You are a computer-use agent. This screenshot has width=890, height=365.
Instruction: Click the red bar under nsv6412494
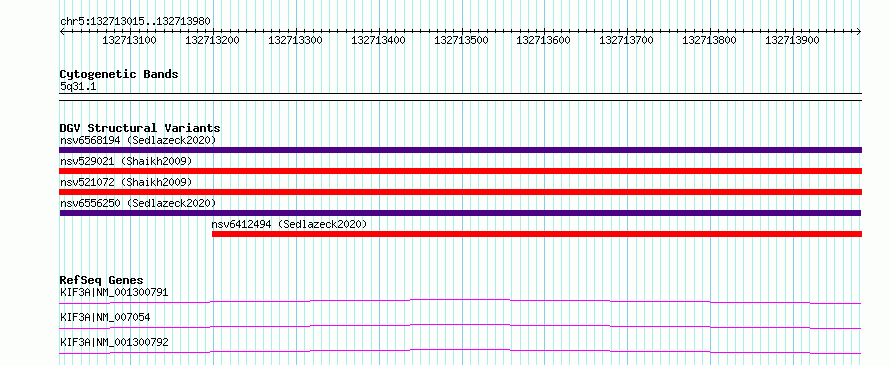coord(537,234)
